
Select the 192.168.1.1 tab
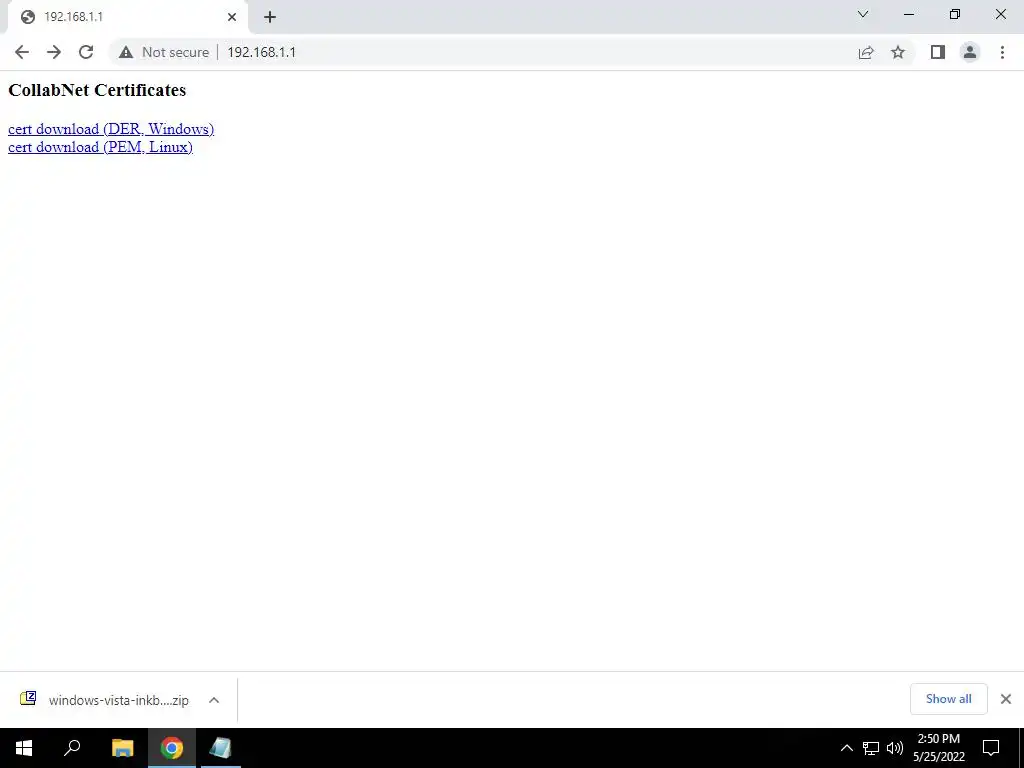coord(127,17)
